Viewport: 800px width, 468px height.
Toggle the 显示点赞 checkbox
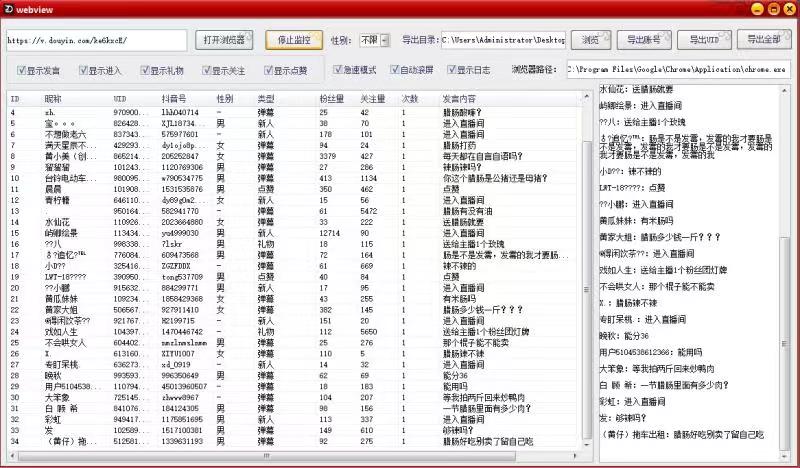pos(270,71)
